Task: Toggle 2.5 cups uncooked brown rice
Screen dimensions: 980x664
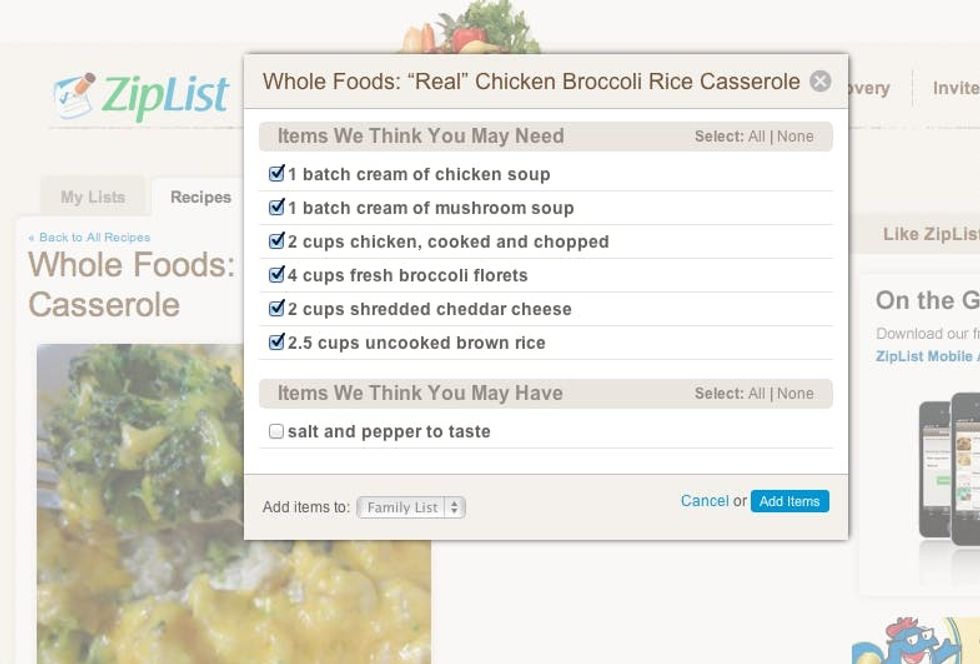Action: [x=277, y=342]
